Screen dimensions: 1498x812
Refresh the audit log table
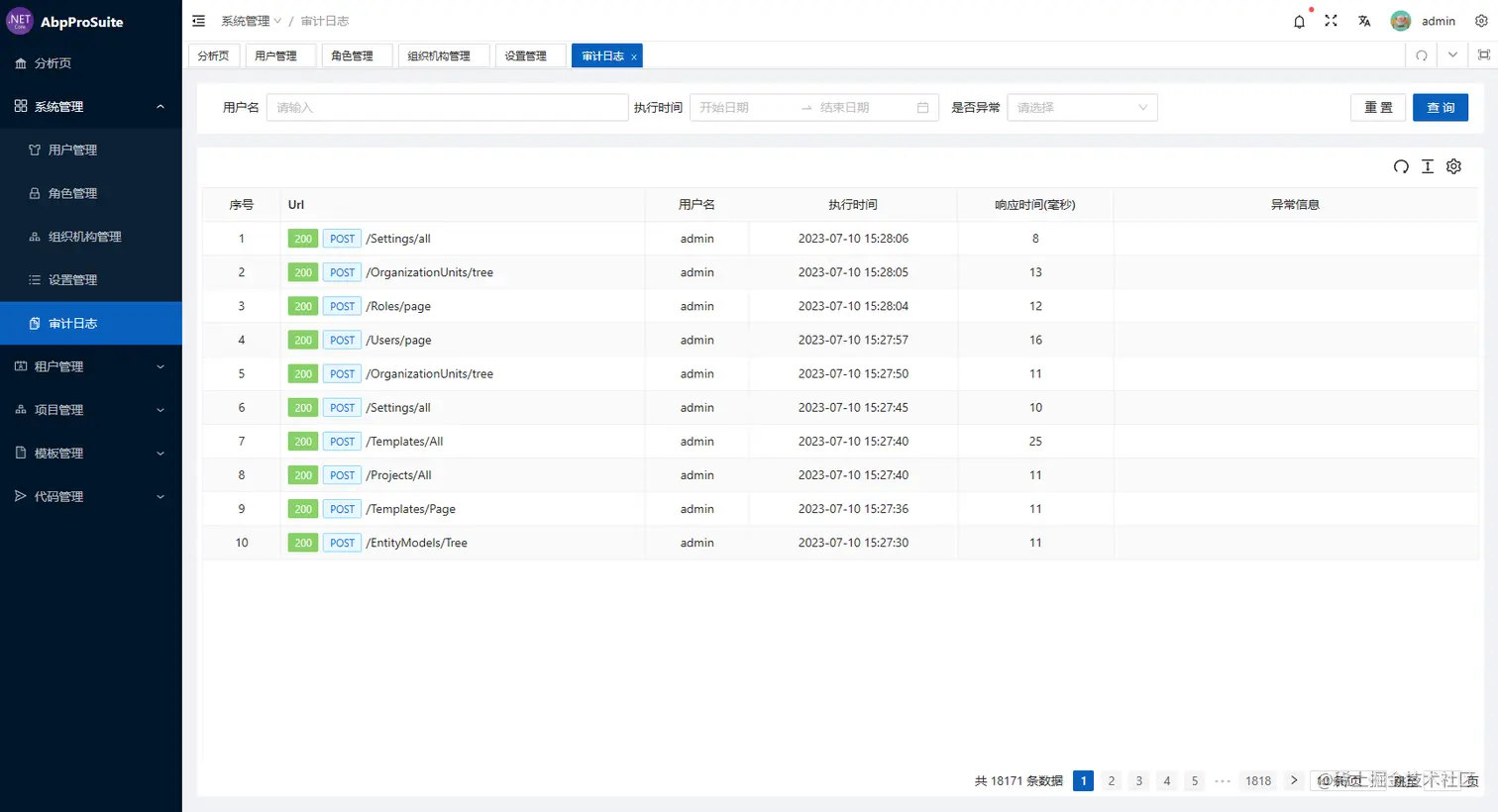point(1401,166)
